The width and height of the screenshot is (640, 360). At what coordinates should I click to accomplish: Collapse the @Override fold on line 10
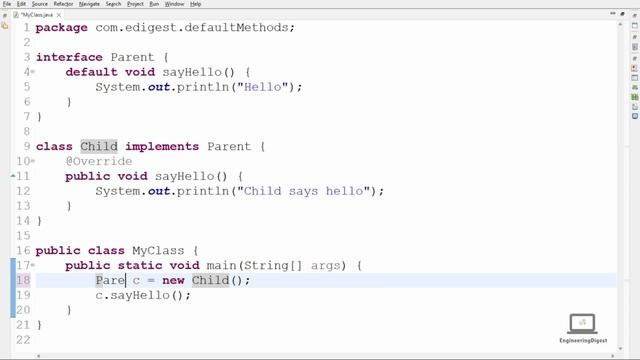tap(33, 161)
